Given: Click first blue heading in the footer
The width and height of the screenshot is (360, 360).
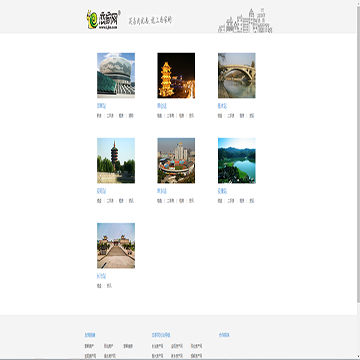Looking at the screenshot, I should coord(90,335).
